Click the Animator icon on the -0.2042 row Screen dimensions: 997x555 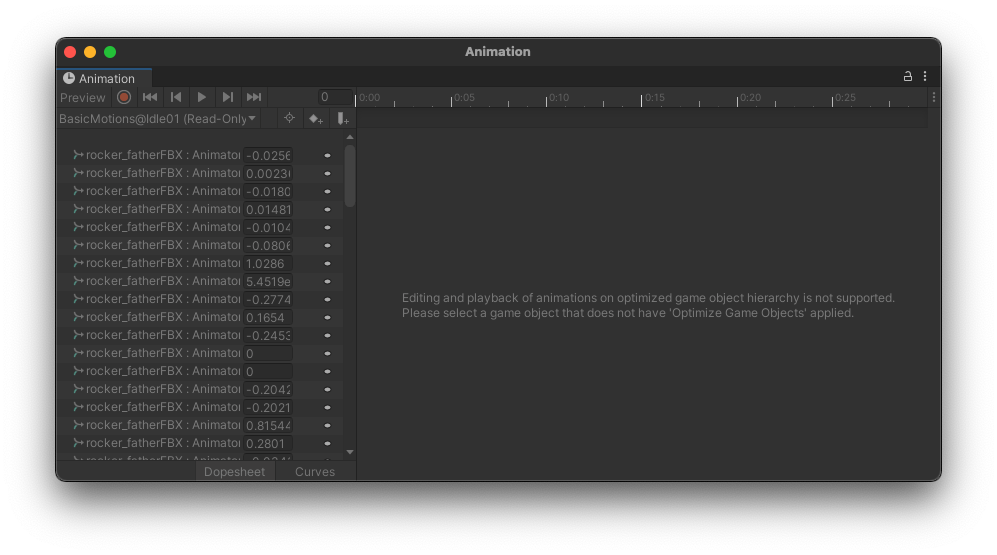(x=78, y=389)
